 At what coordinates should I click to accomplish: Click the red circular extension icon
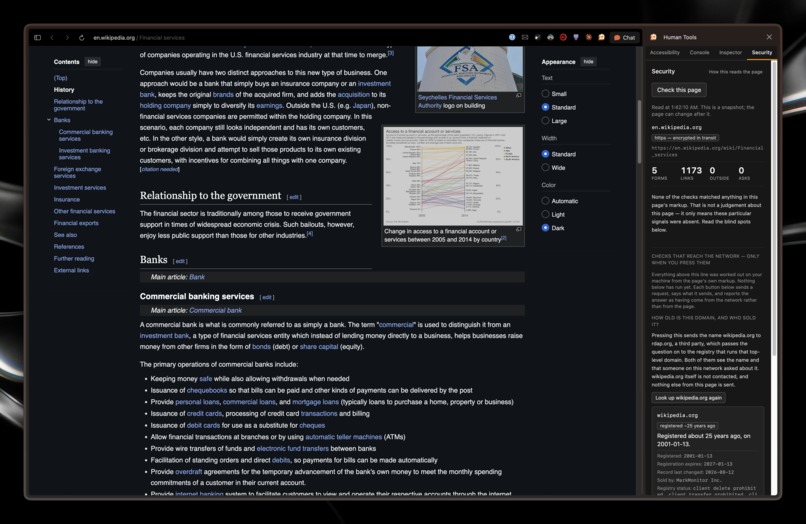click(x=563, y=37)
